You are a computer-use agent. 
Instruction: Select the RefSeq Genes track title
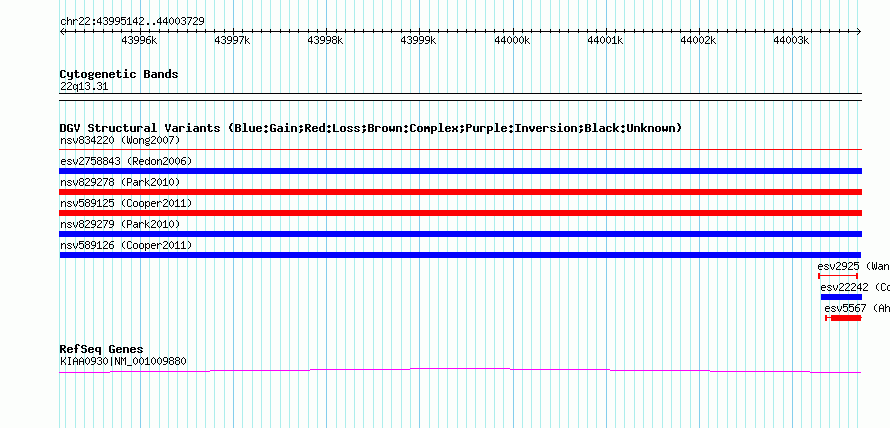(x=101, y=349)
